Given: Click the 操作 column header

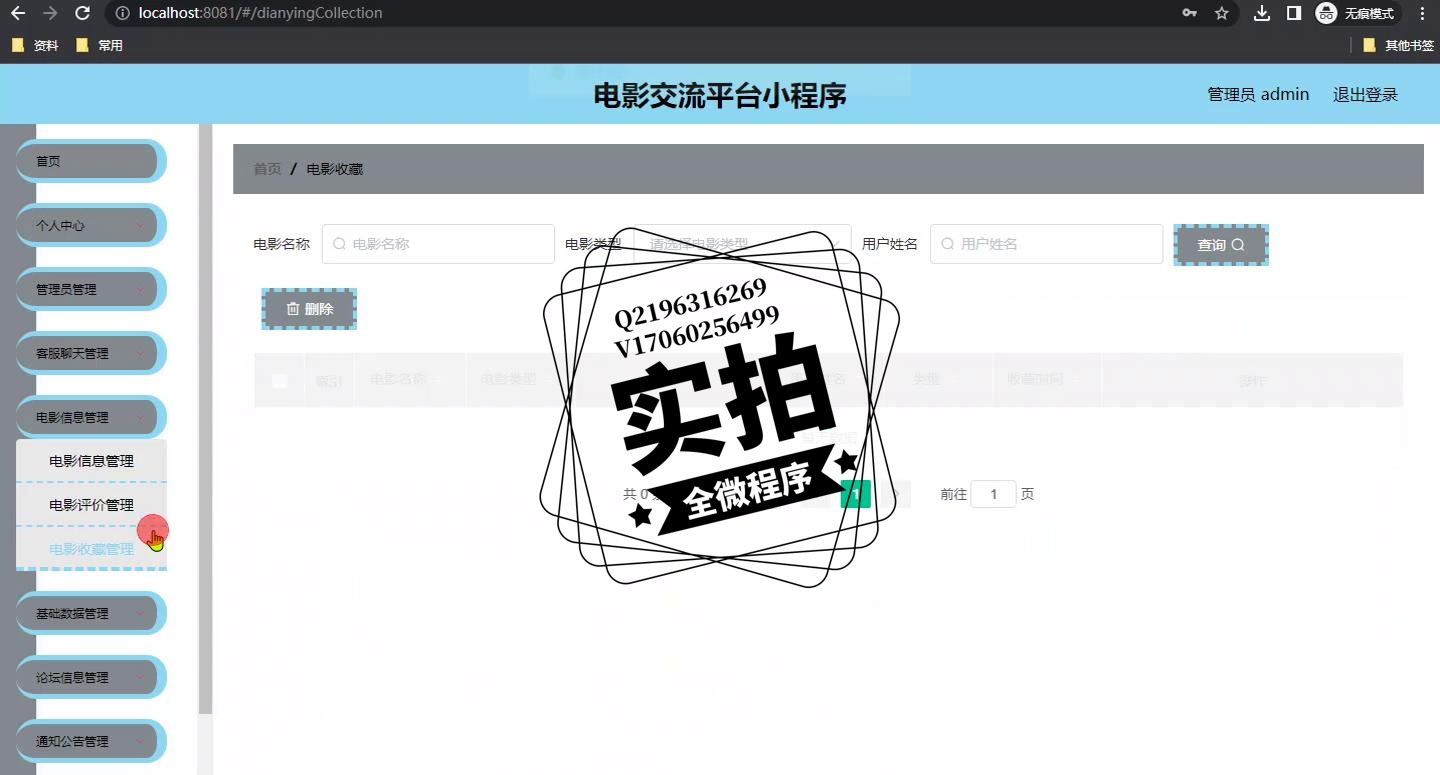Looking at the screenshot, I should pos(1252,380).
